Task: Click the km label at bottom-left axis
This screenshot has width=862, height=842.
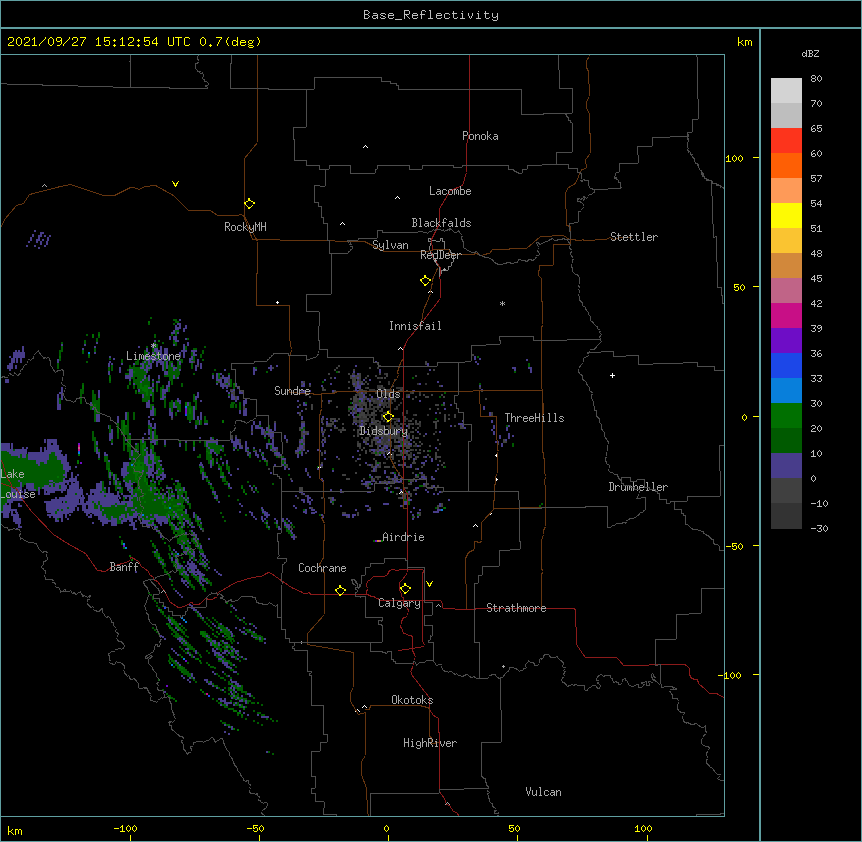Action: 14,830
